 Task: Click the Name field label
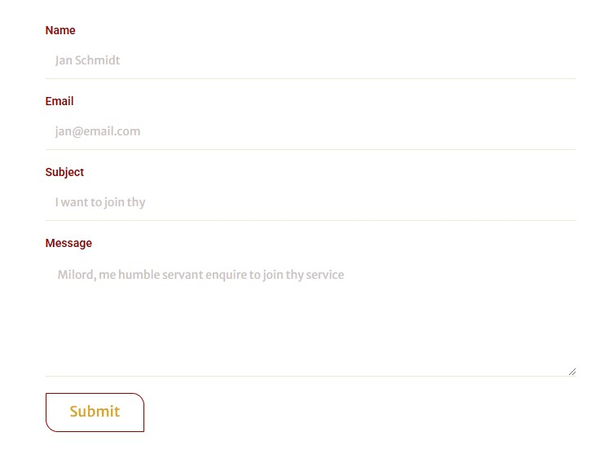click(60, 30)
